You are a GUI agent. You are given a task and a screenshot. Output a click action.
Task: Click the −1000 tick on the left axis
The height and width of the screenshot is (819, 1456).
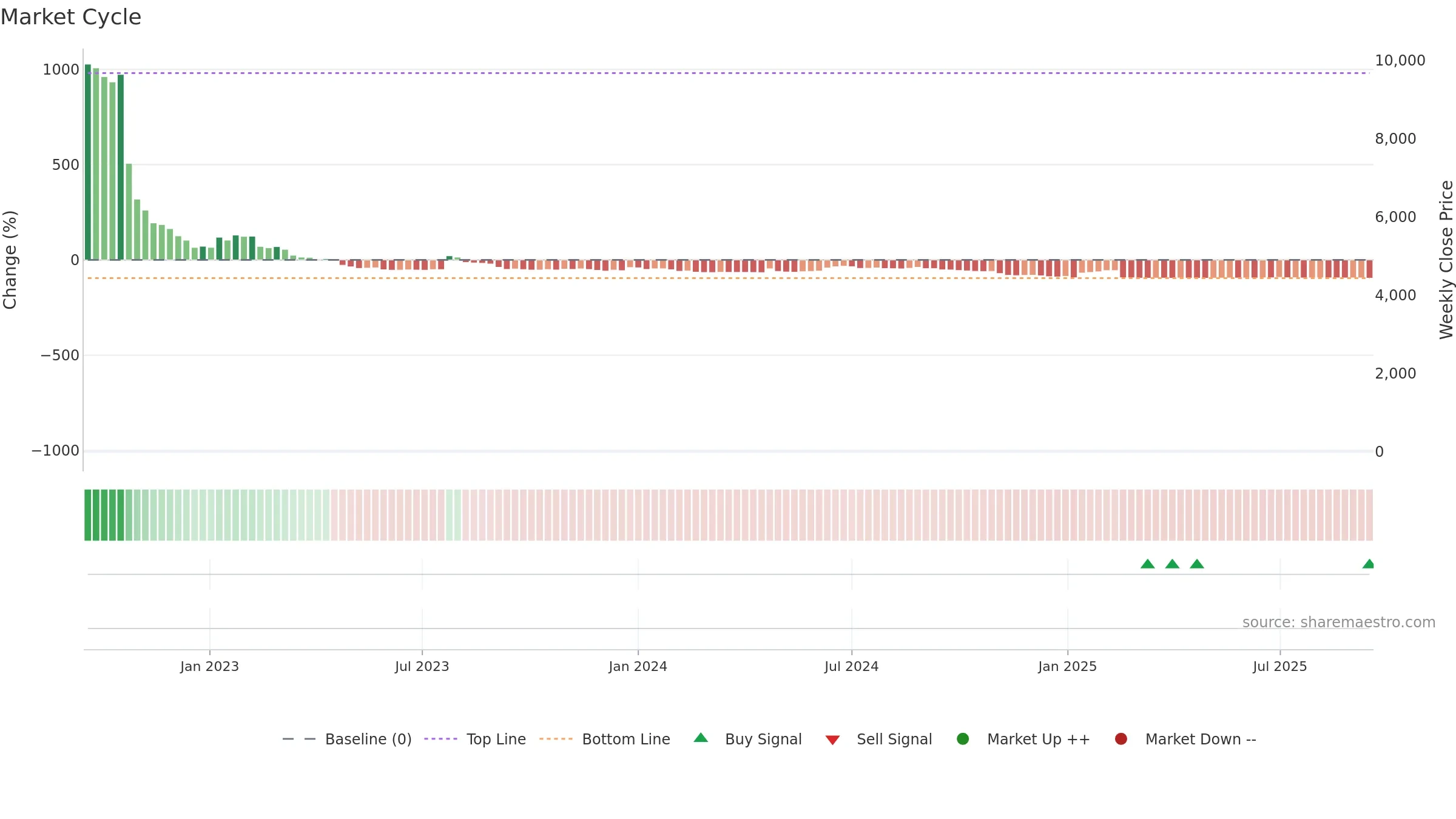[55, 451]
